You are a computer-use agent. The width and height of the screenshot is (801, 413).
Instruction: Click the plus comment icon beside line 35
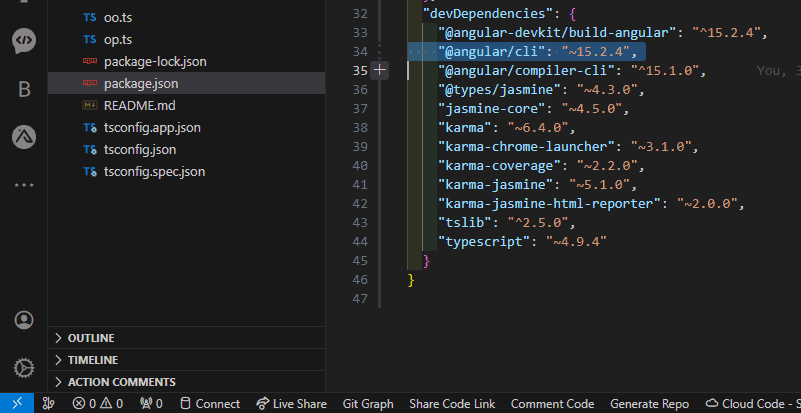tap(379, 70)
